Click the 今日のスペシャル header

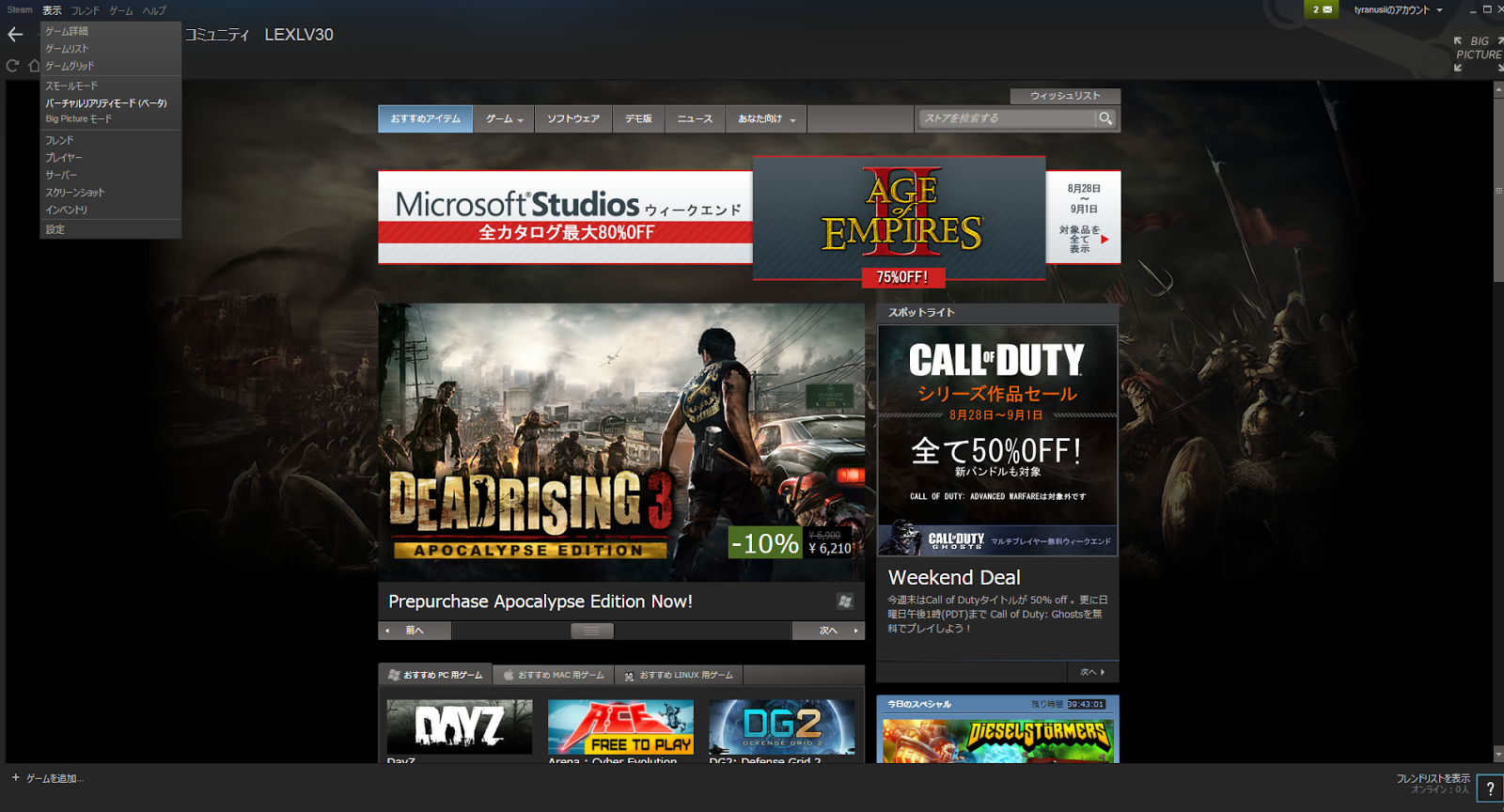(919, 704)
